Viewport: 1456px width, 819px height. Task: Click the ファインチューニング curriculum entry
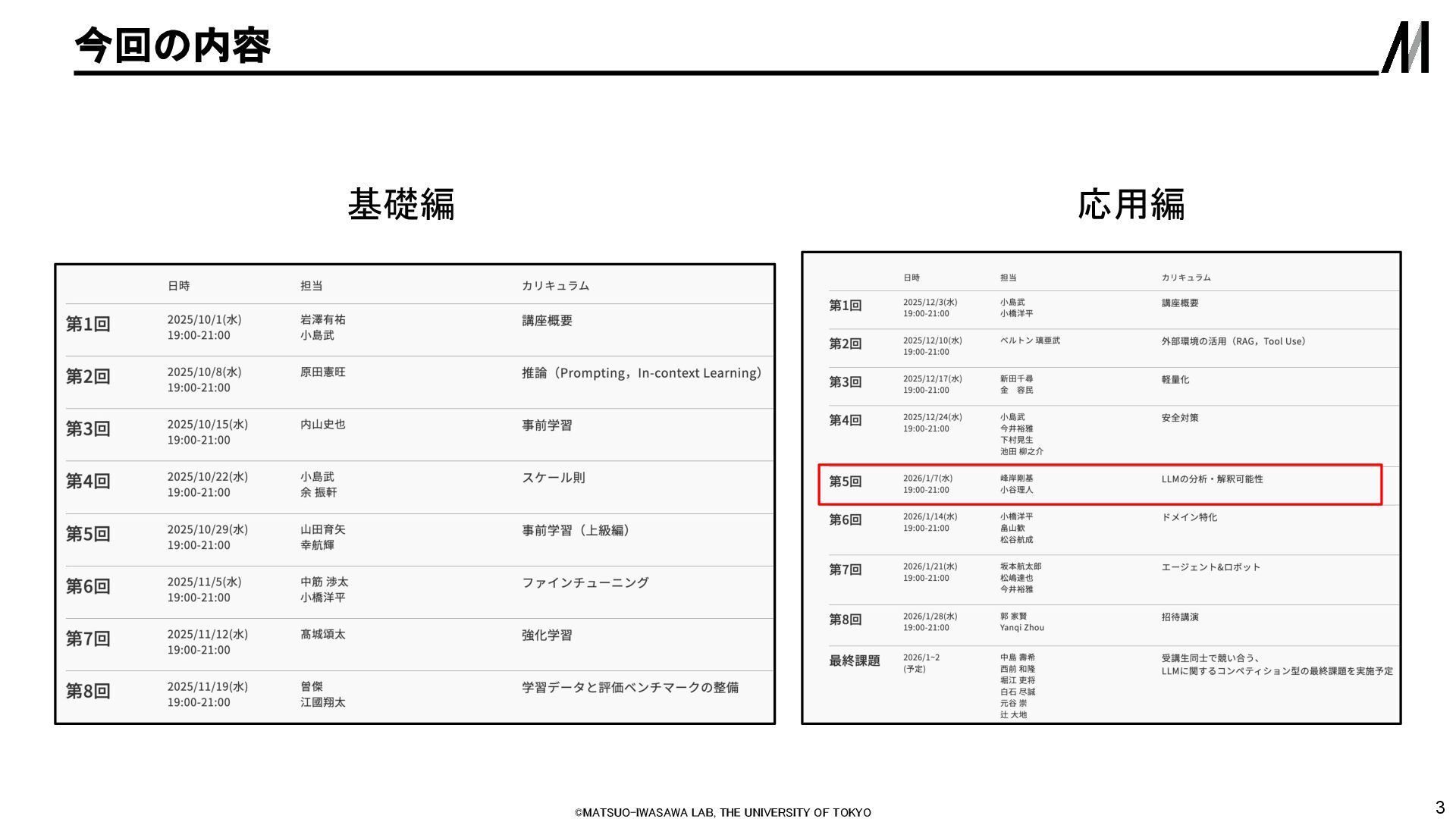click(x=585, y=582)
